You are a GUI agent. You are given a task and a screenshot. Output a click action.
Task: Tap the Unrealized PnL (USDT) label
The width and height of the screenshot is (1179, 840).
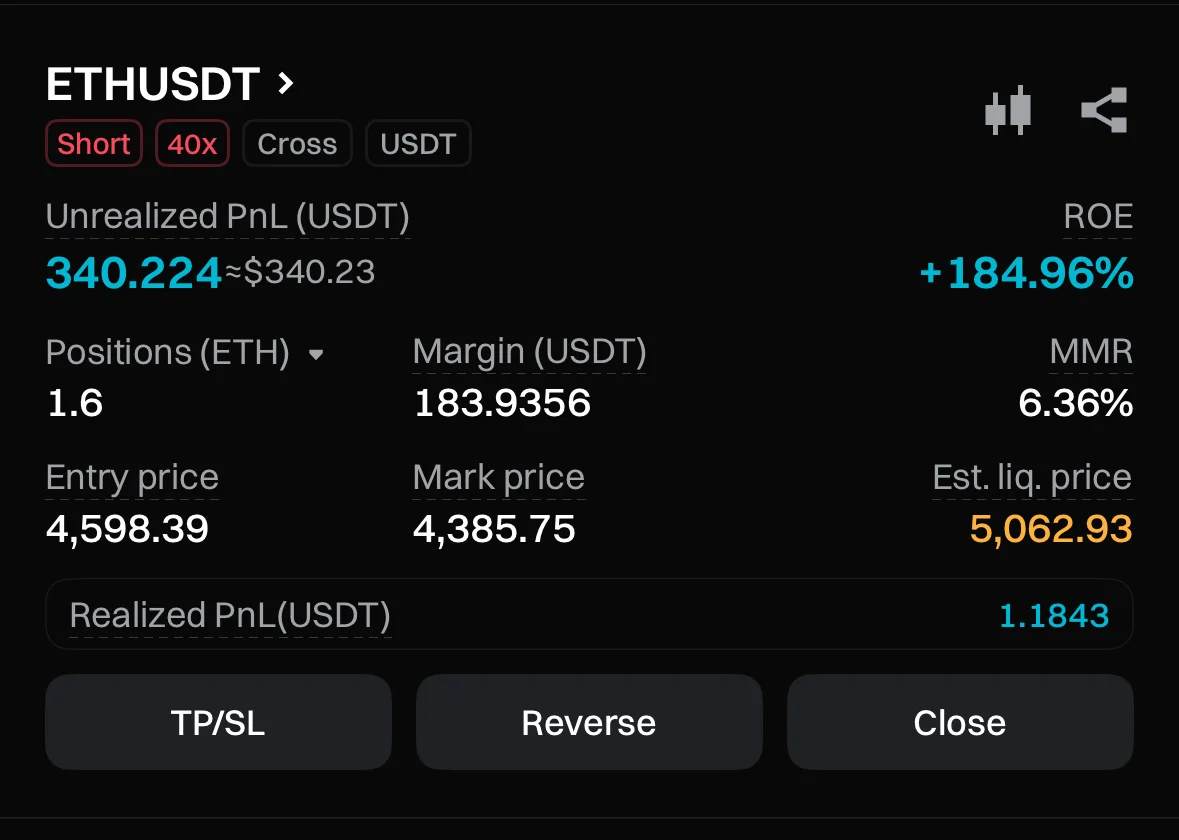pos(227,217)
